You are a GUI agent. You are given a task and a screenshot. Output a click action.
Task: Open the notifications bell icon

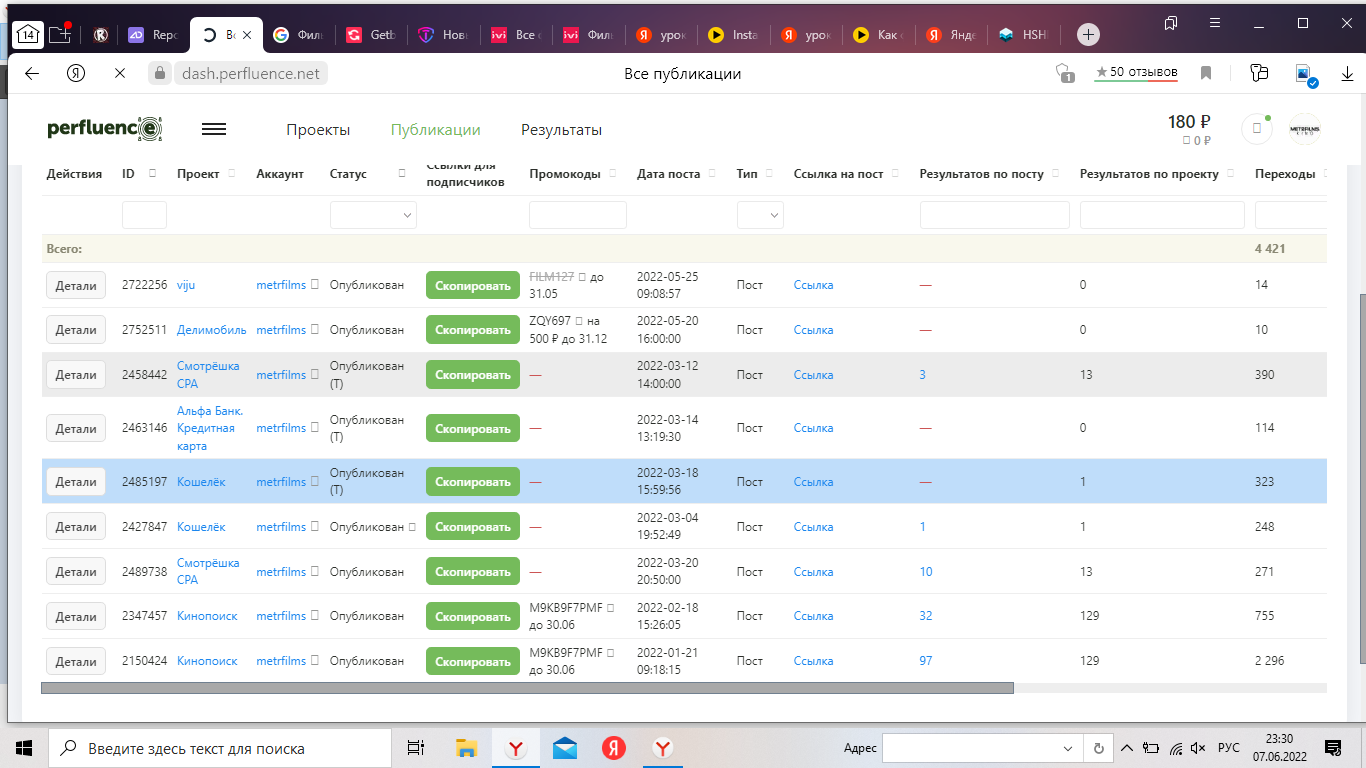[x=1256, y=129]
